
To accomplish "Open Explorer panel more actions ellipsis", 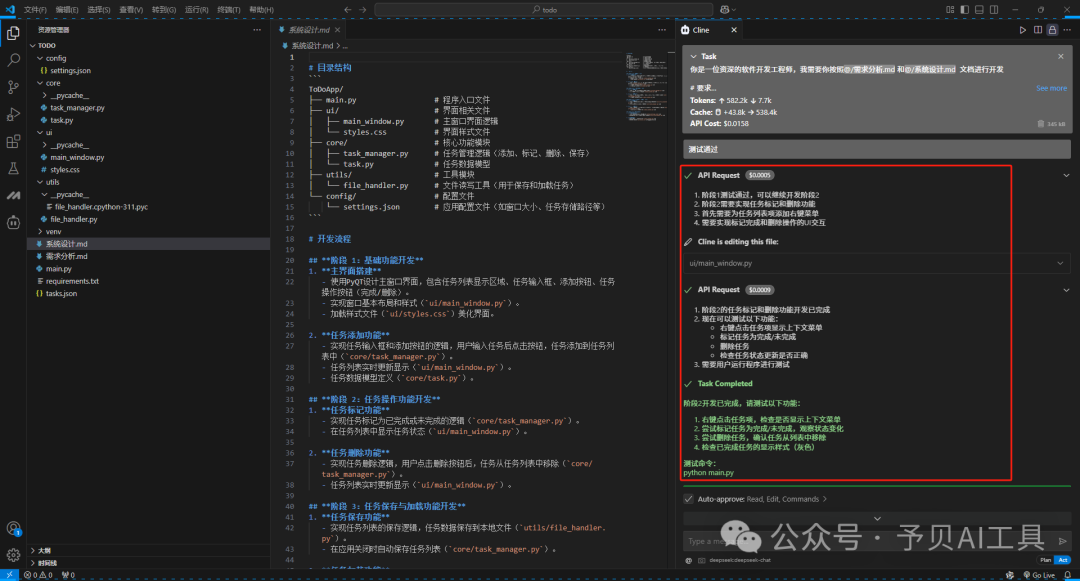I will click(257, 30).
